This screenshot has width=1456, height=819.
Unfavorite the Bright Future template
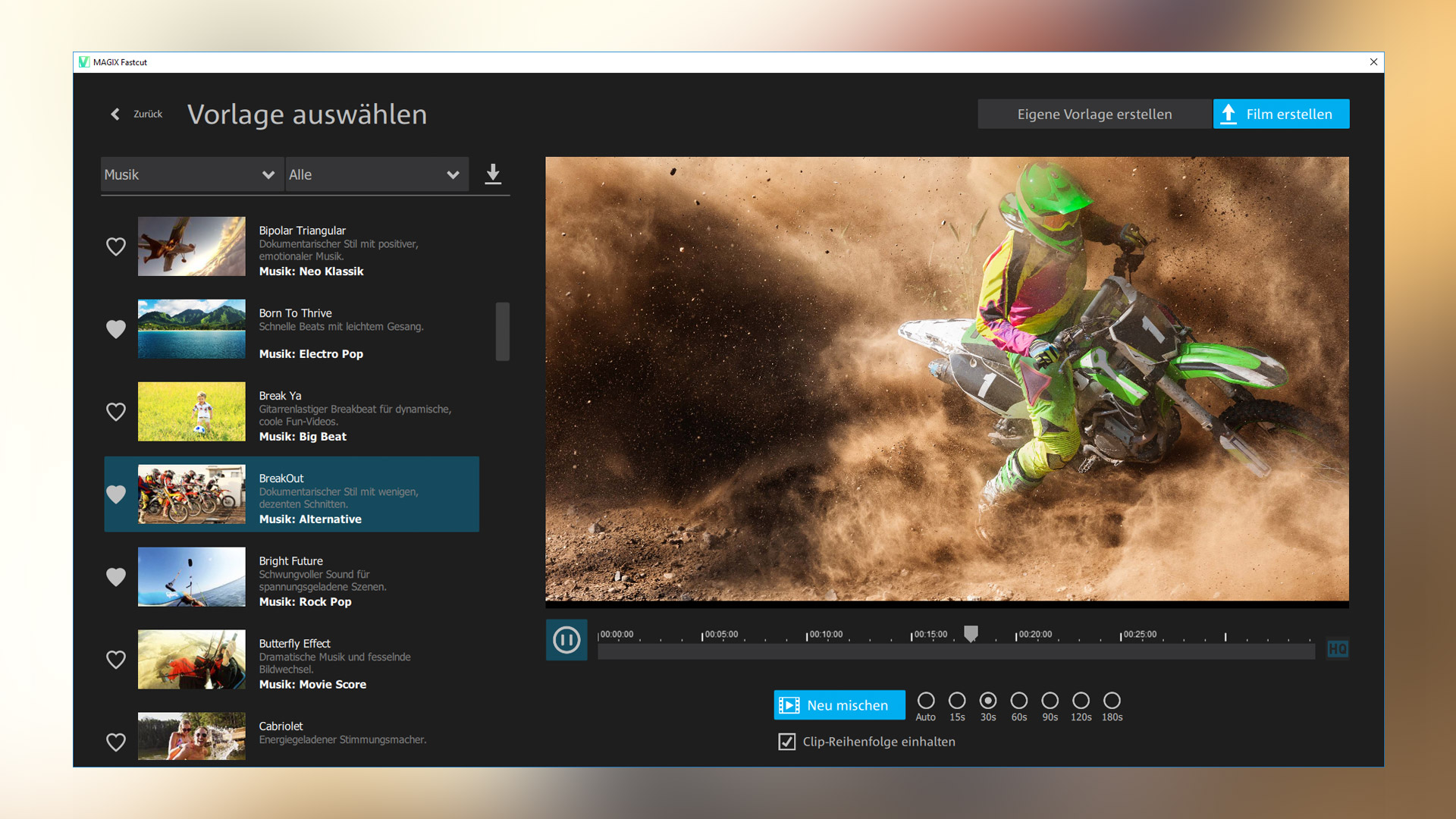[x=116, y=577]
